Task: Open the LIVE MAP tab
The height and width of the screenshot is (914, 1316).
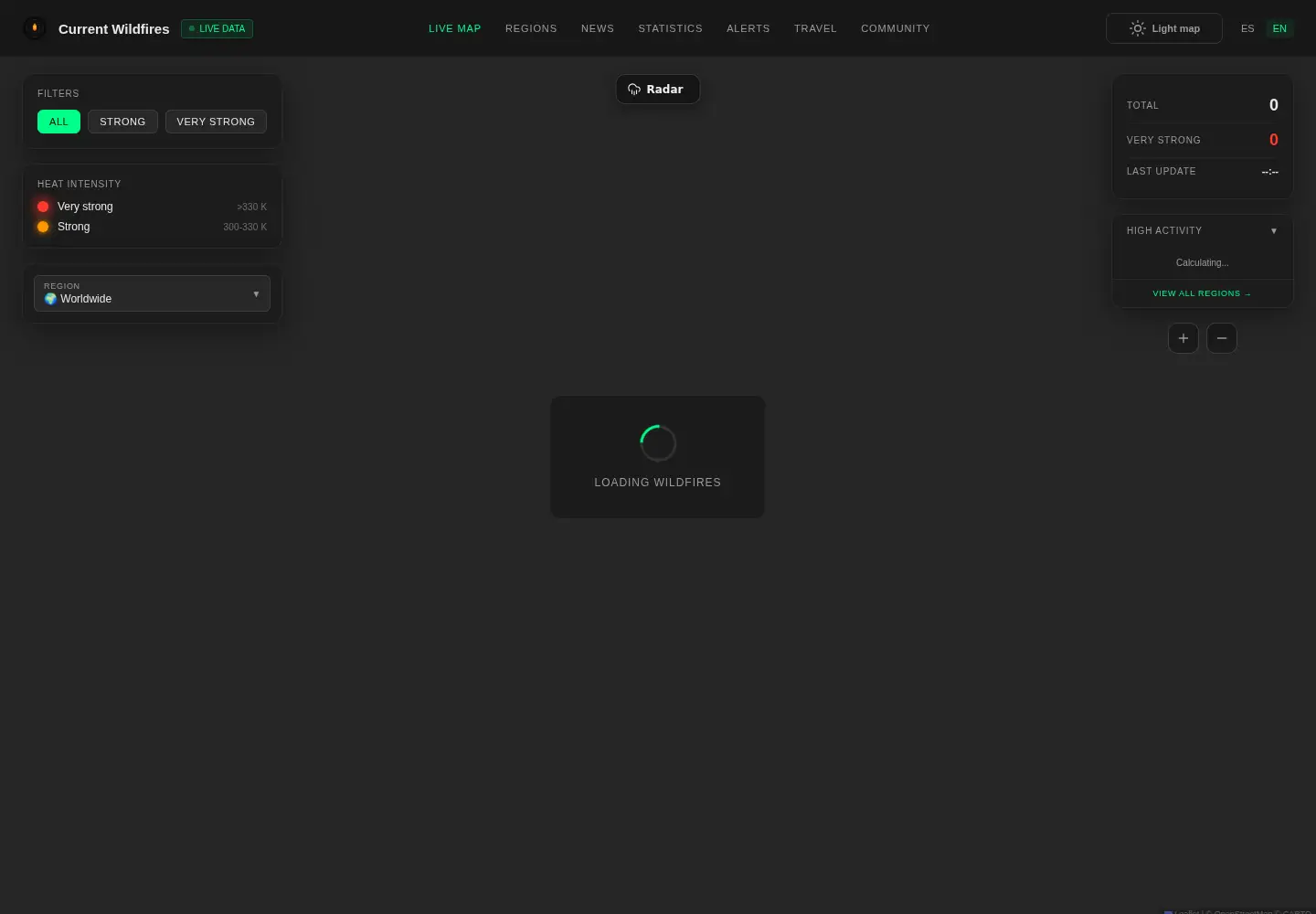Action: tap(455, 28)
